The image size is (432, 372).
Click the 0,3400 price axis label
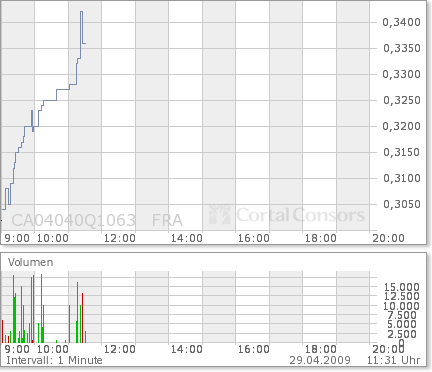coord(401,22)
